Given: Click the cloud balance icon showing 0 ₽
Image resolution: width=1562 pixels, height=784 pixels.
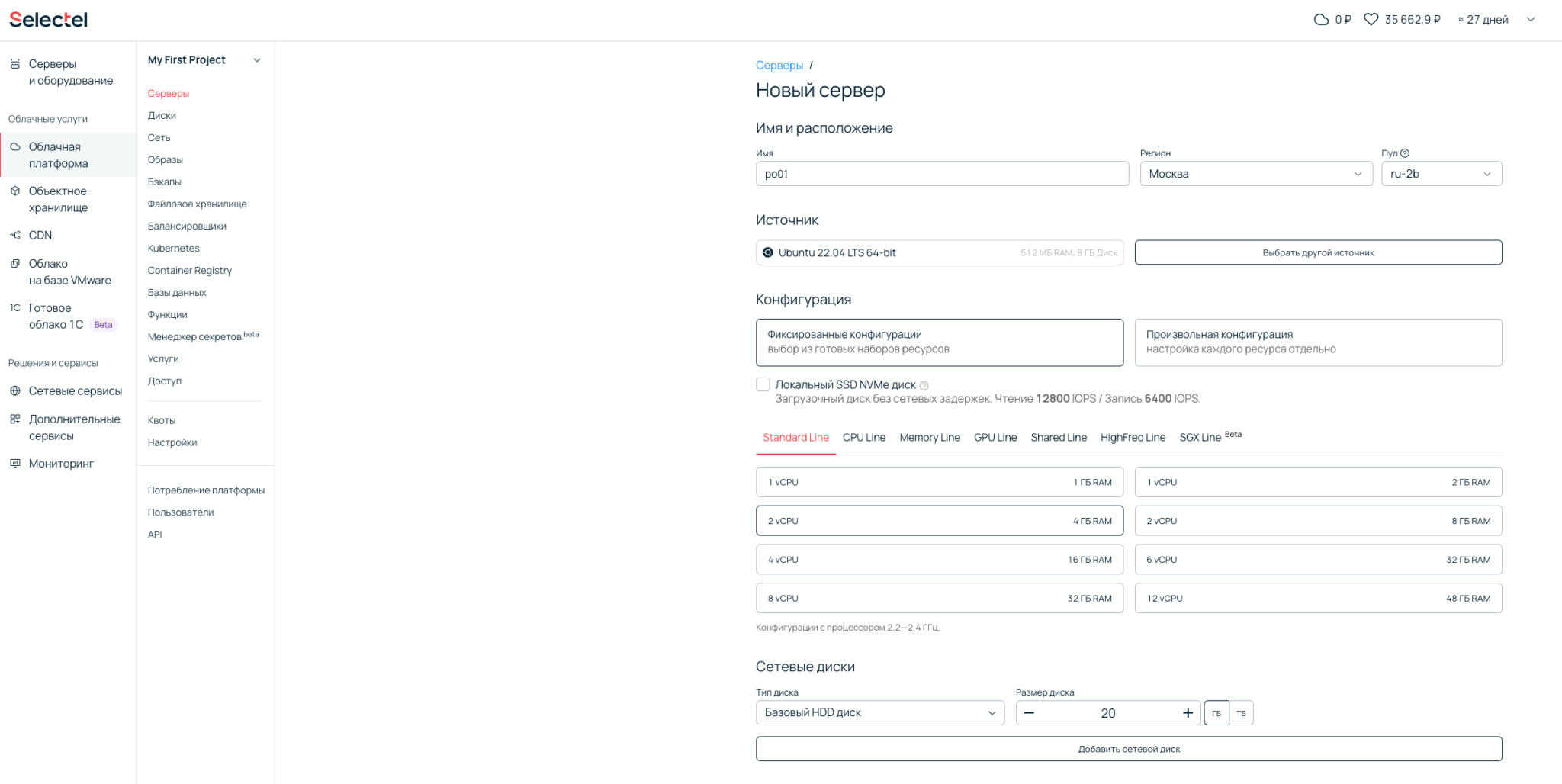Looking at the screenshot, I should [x=1320, y=19].
